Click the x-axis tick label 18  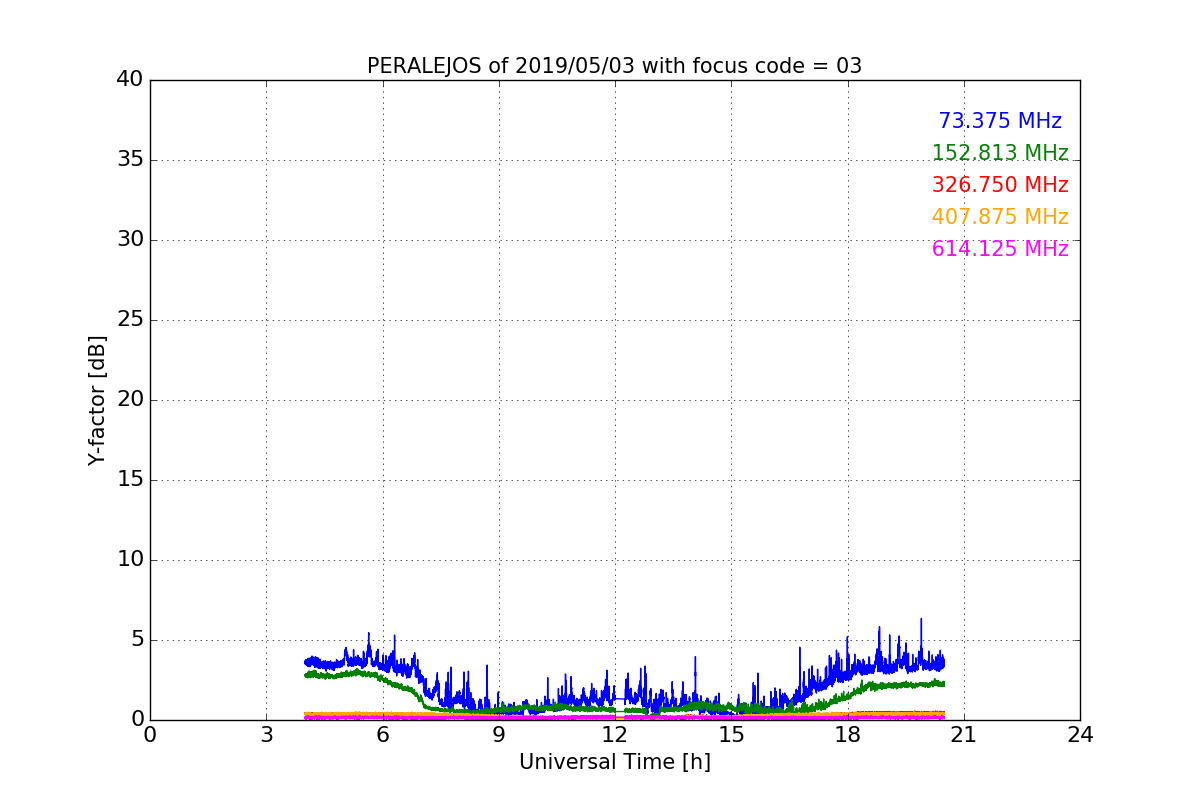pyautogui.click(x=847, y=735)
